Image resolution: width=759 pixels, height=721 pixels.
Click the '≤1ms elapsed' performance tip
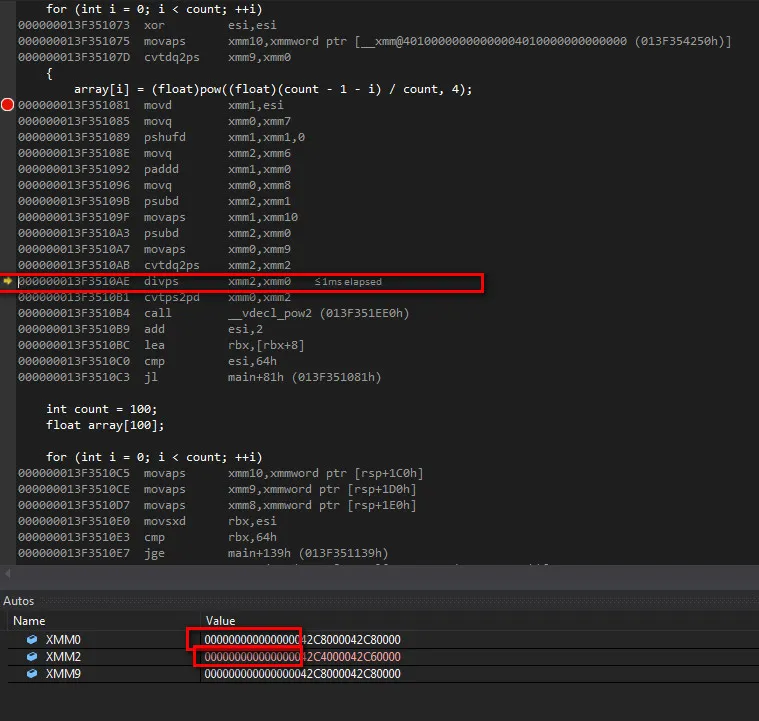coord(348,282)
